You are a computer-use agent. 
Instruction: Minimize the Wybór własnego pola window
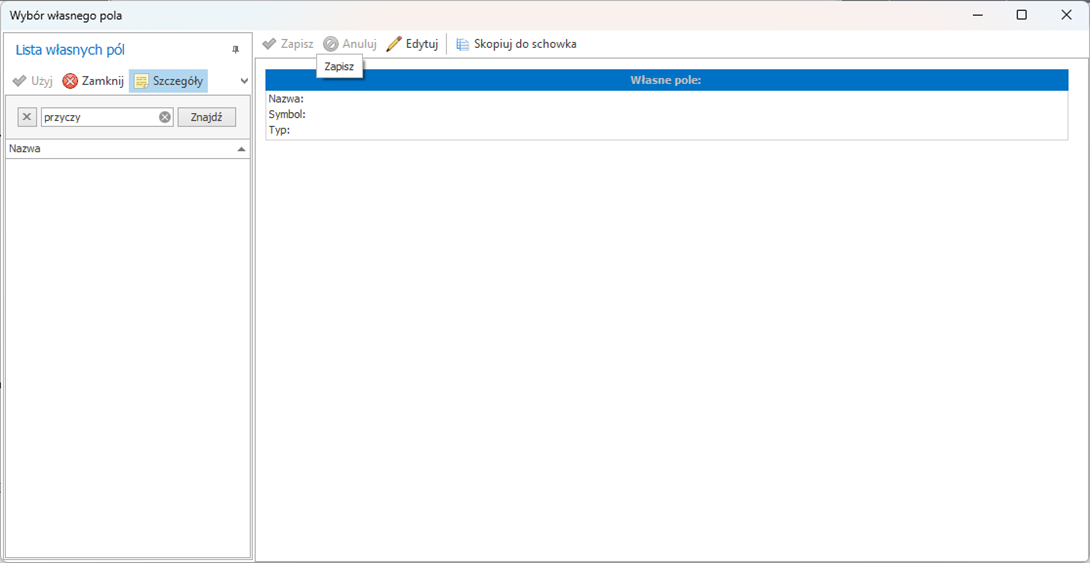pyautogui.click(x=976, y=15)
